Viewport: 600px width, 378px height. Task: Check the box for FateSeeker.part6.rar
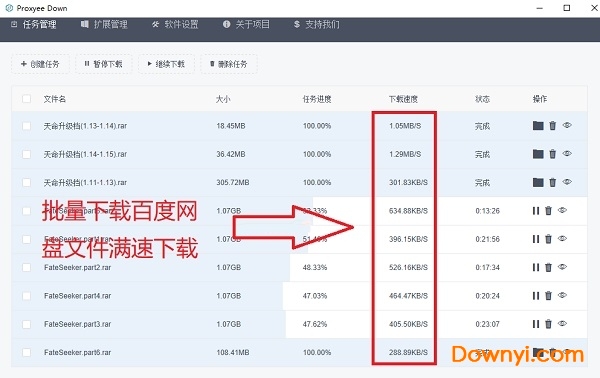[x=26, y=352]
